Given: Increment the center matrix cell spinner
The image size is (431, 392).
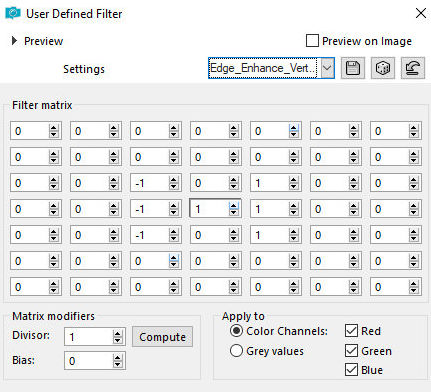Looking at the screenshot, I should click(x=234, y=206).
